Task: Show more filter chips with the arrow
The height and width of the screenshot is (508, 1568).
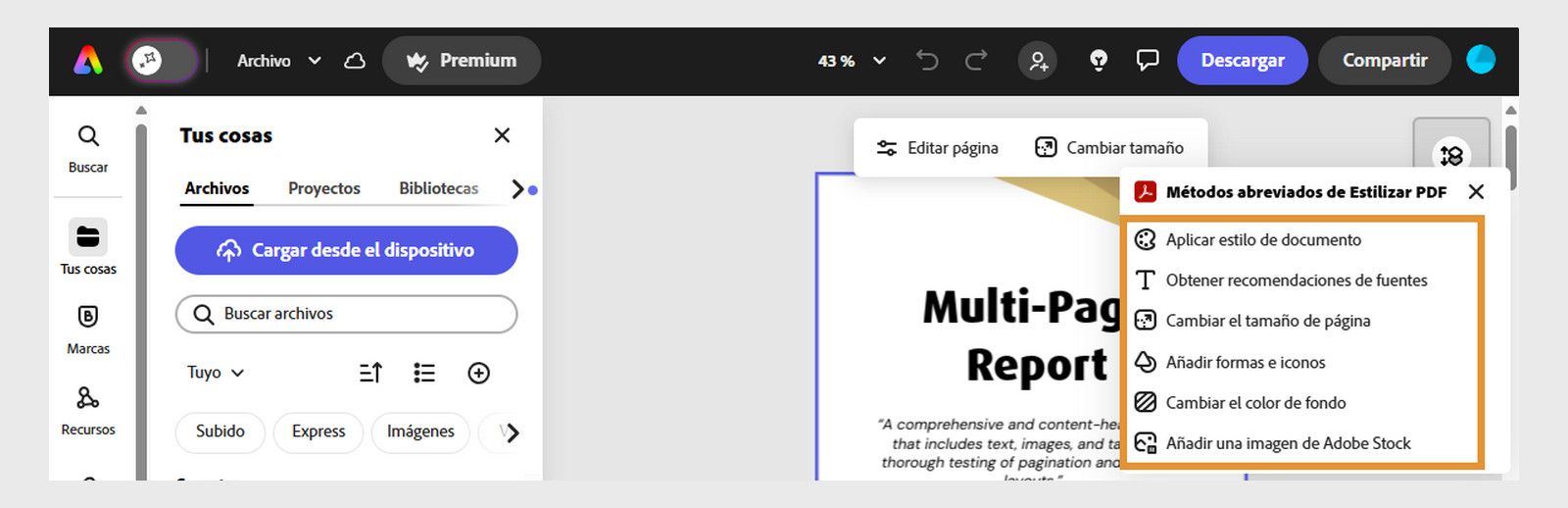Action: (x=513, y=432)
